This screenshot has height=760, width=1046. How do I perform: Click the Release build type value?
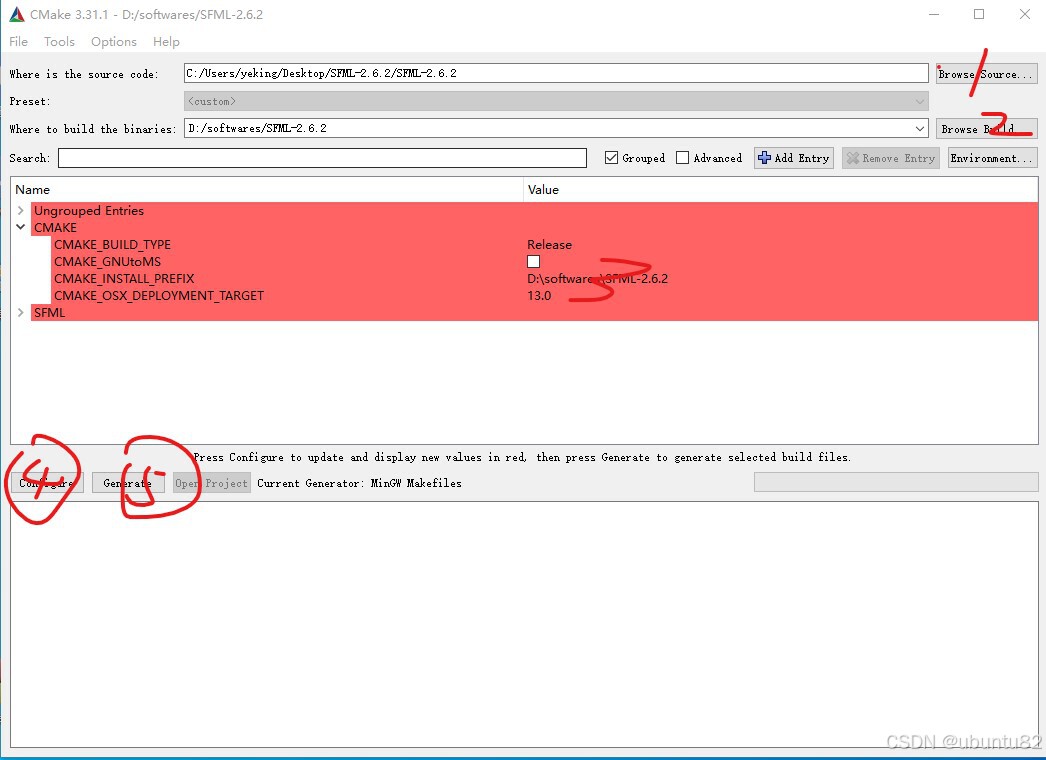click(x=550, y=245)
